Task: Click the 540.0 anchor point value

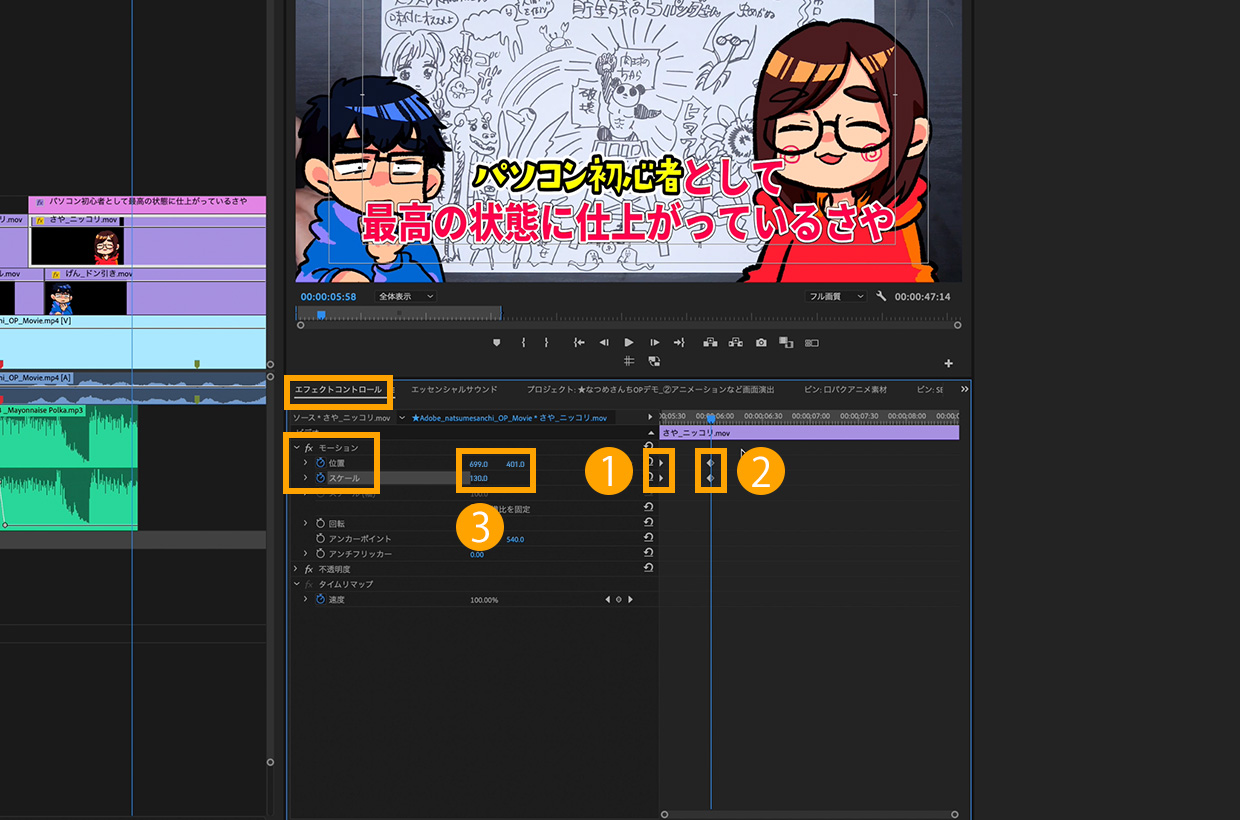Action: coord(515,539)
